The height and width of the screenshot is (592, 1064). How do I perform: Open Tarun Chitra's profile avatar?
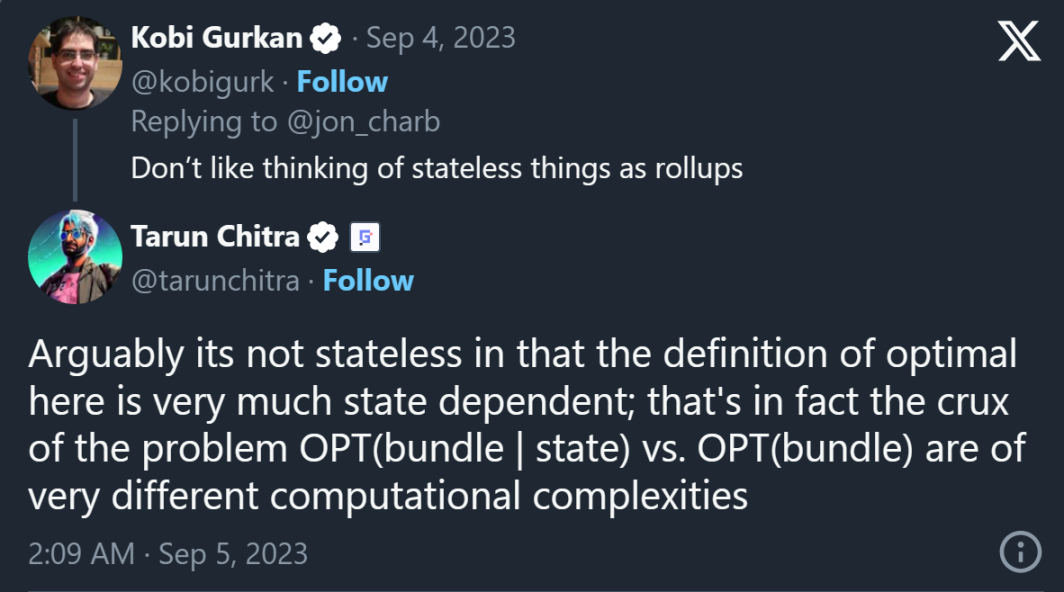[x=75, y=256]
